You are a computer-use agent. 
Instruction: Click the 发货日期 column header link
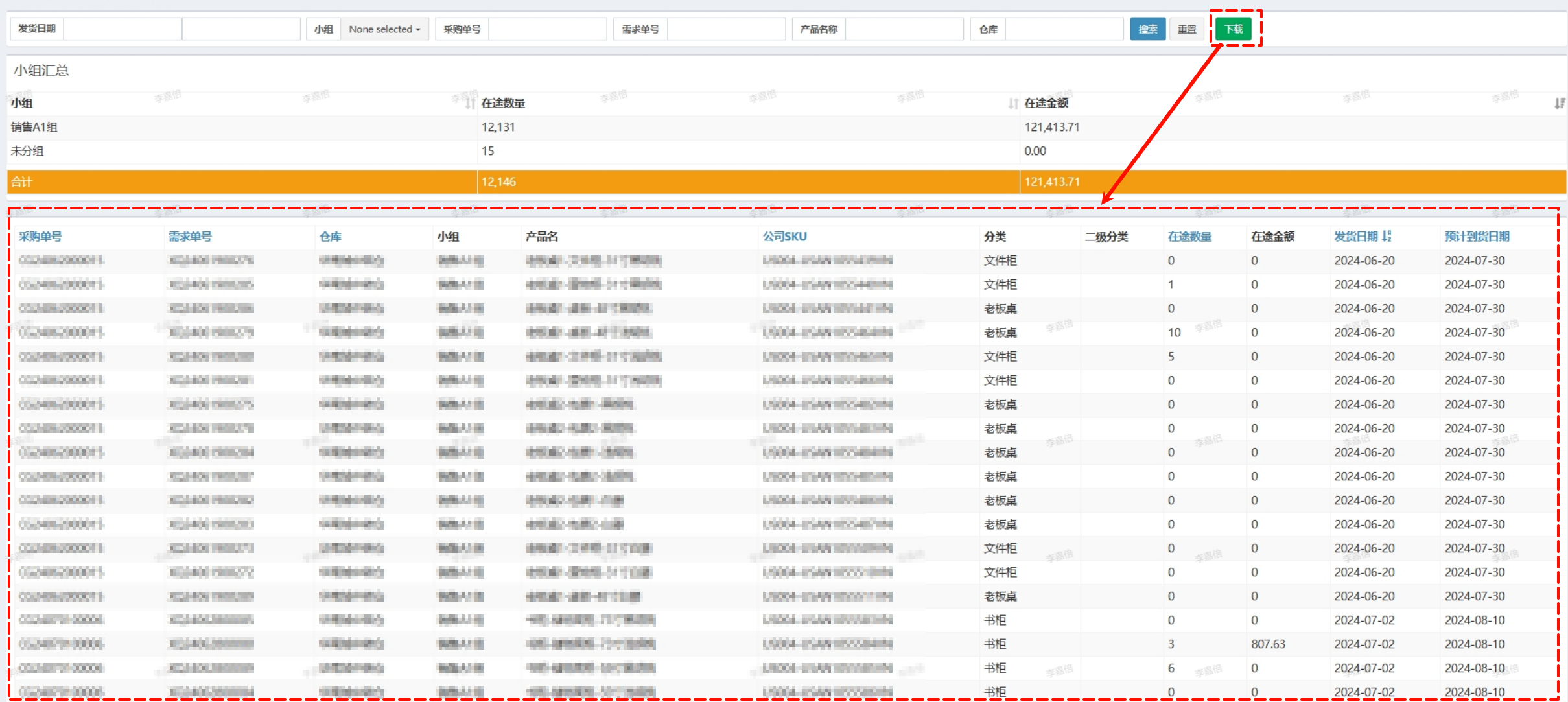[x=1355, y=237]
